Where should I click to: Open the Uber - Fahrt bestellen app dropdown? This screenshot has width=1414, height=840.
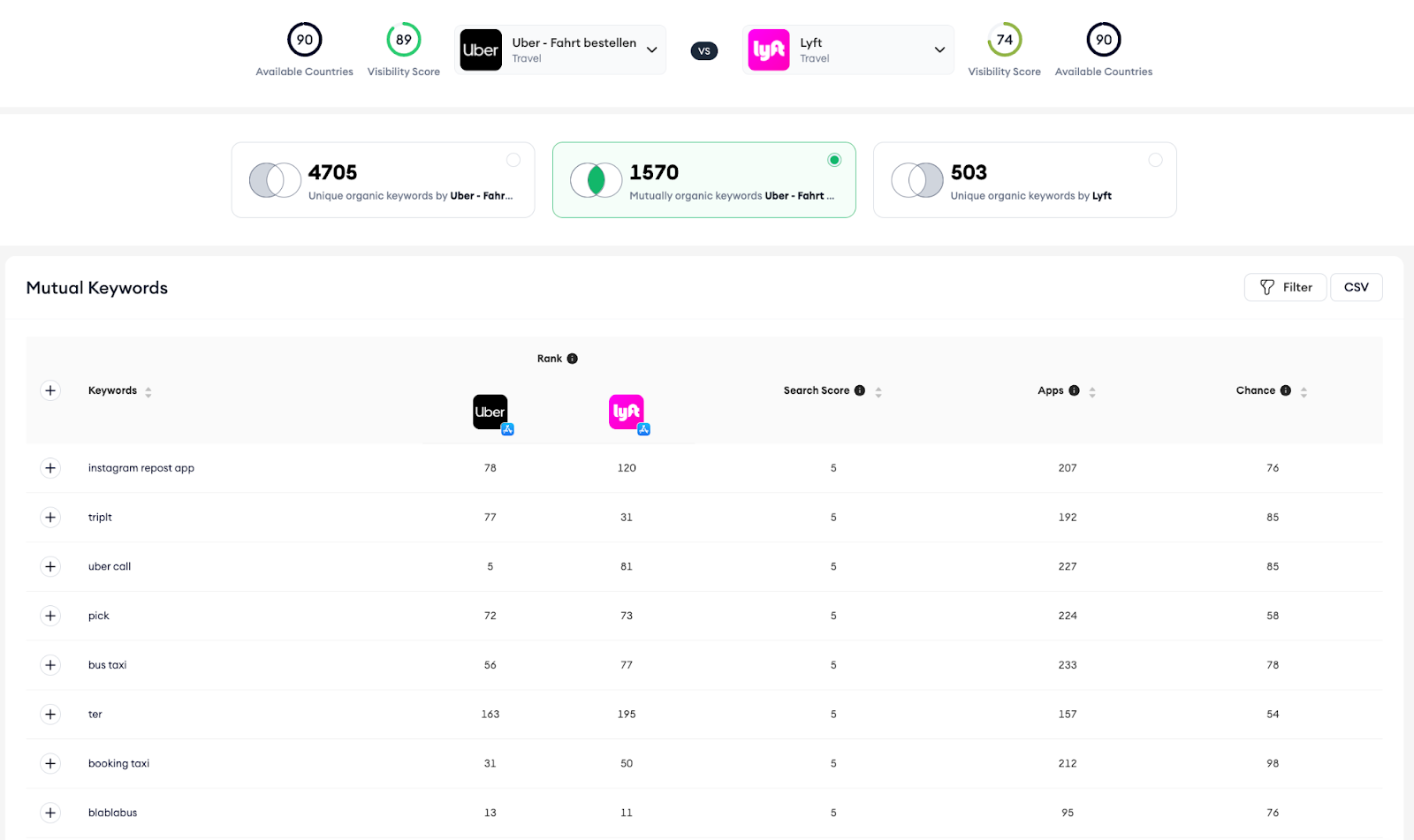[560, 50]
